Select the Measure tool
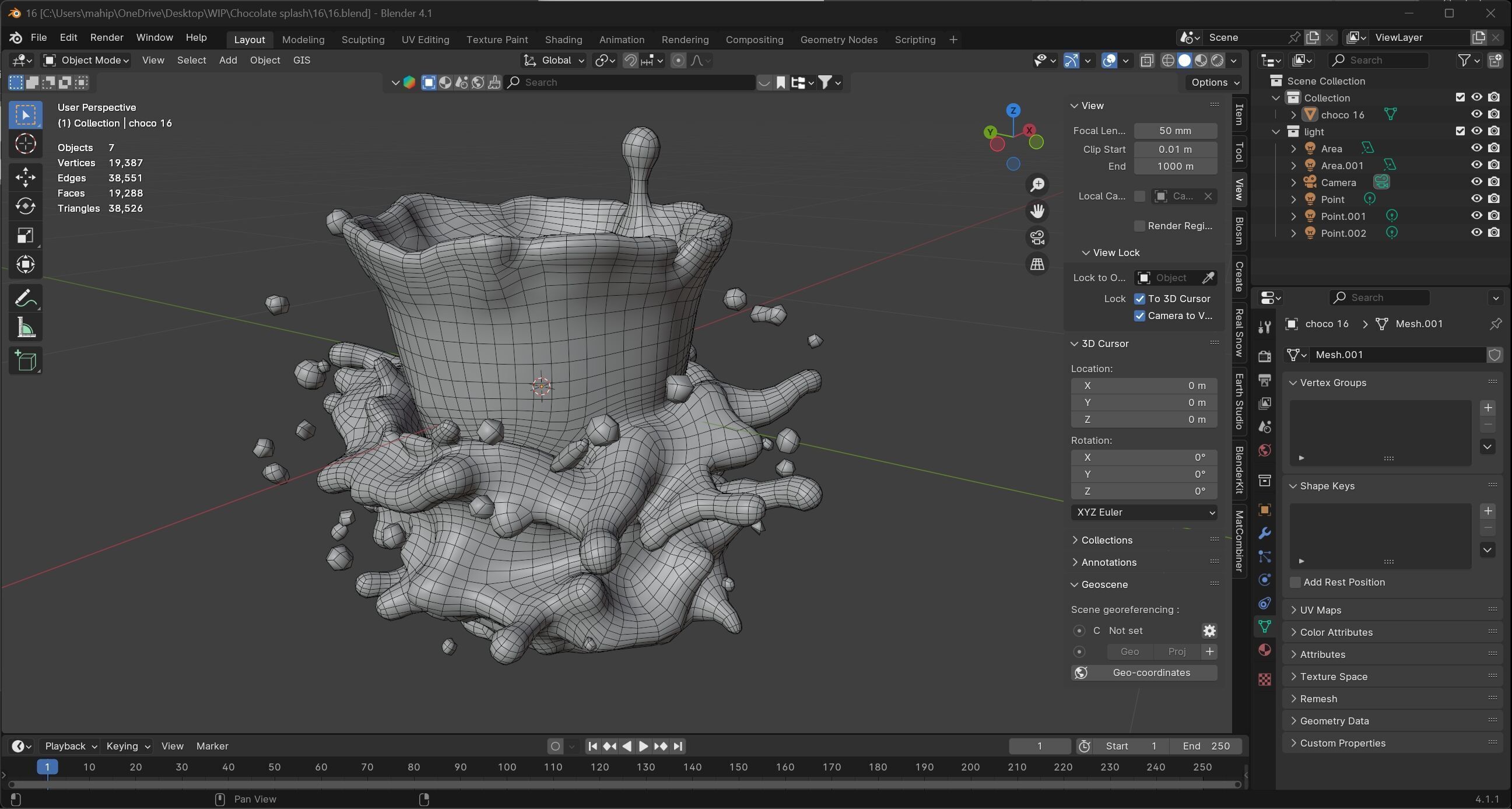Screen dimensions: 1512x809 (25, 328)
